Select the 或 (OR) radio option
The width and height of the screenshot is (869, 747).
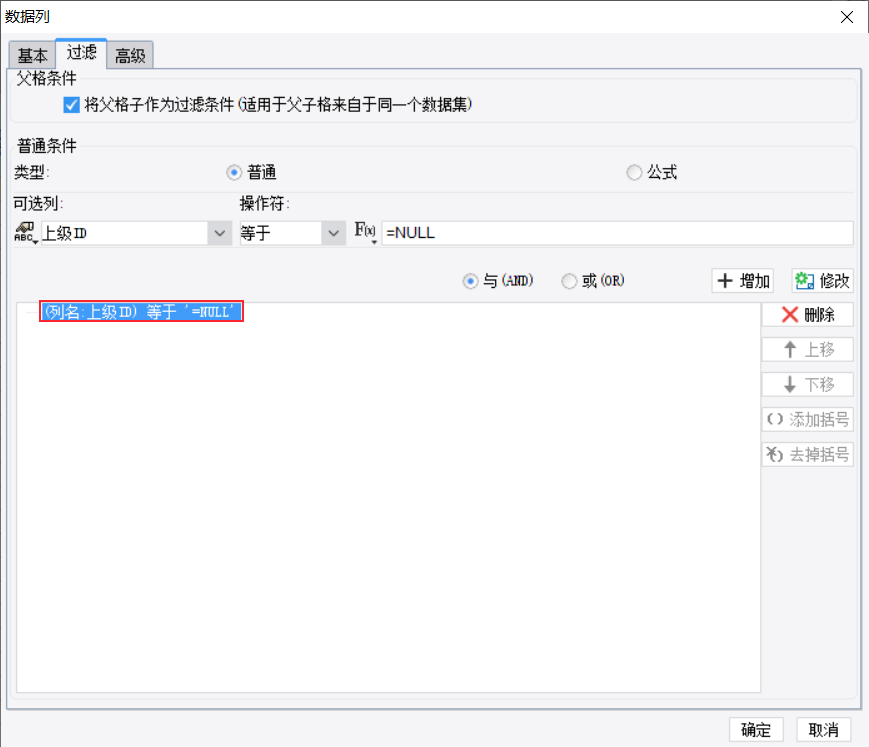[569, 281]
